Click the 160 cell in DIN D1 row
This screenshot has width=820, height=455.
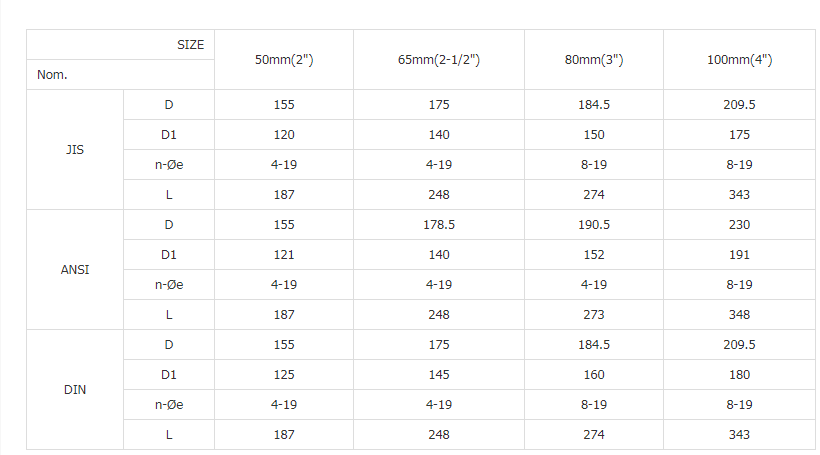tap(594, 375)
